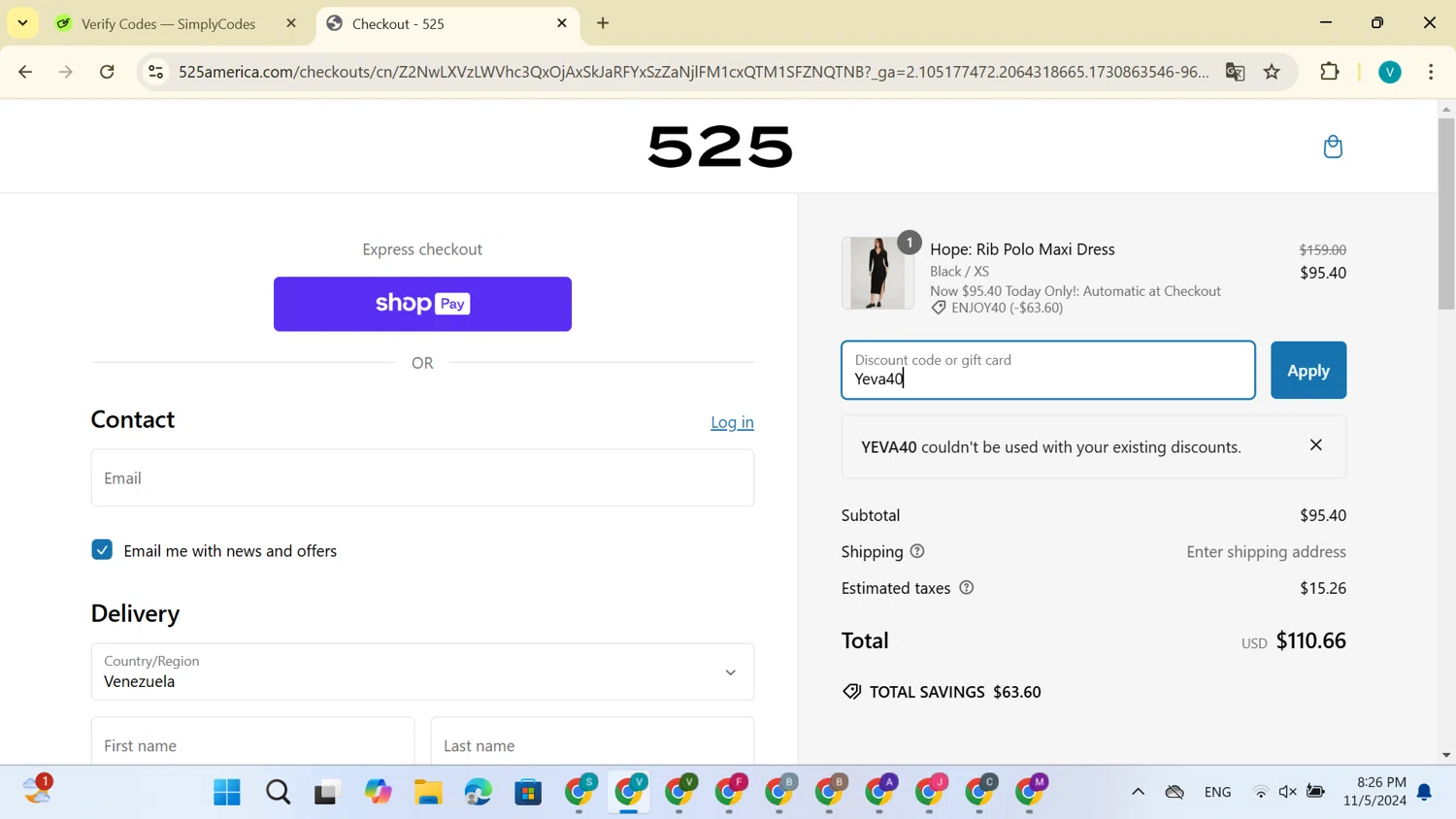Uncheck Email me with news and offers

coord(102,550)
